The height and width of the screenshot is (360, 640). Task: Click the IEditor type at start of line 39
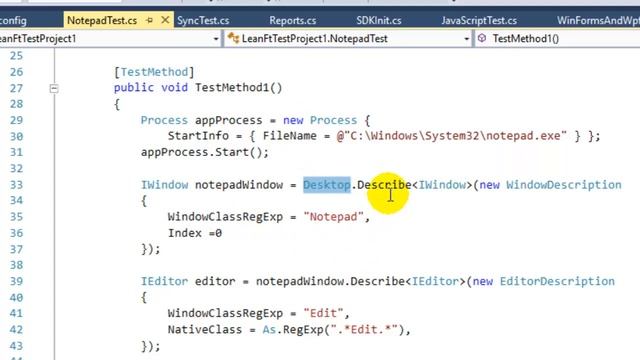point(164,281)
